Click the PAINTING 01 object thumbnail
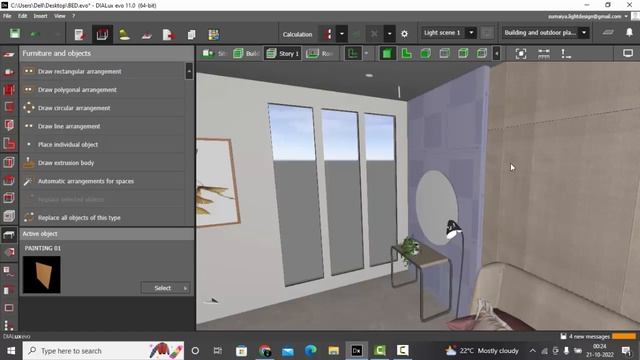Viewport: 640px width, 360px height. (42, 275)
